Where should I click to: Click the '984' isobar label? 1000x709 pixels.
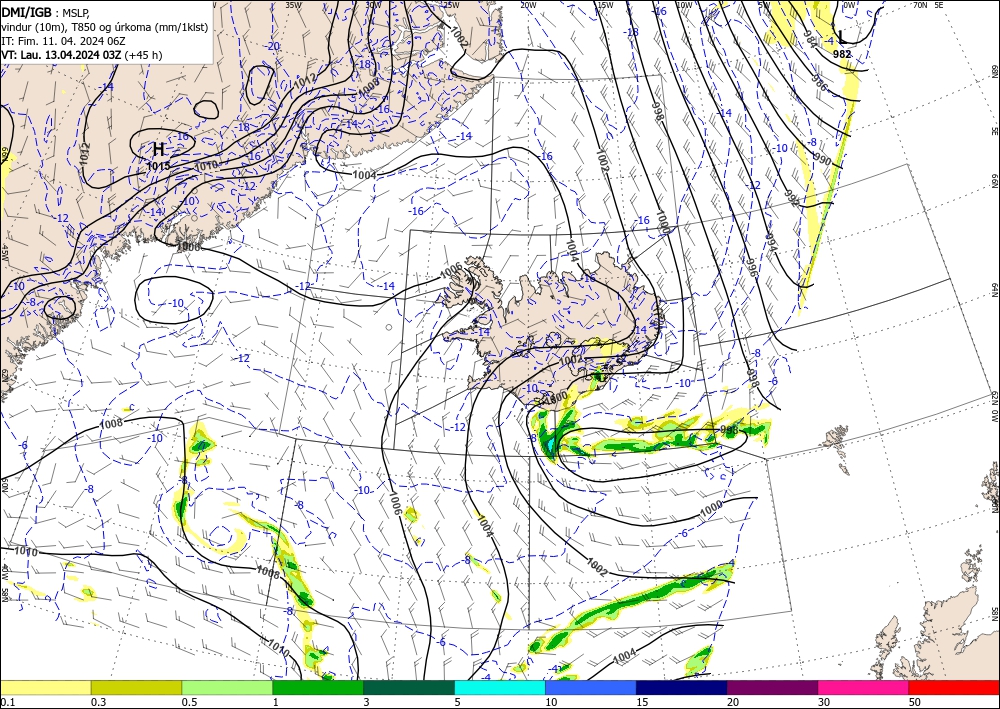(810, 40)
